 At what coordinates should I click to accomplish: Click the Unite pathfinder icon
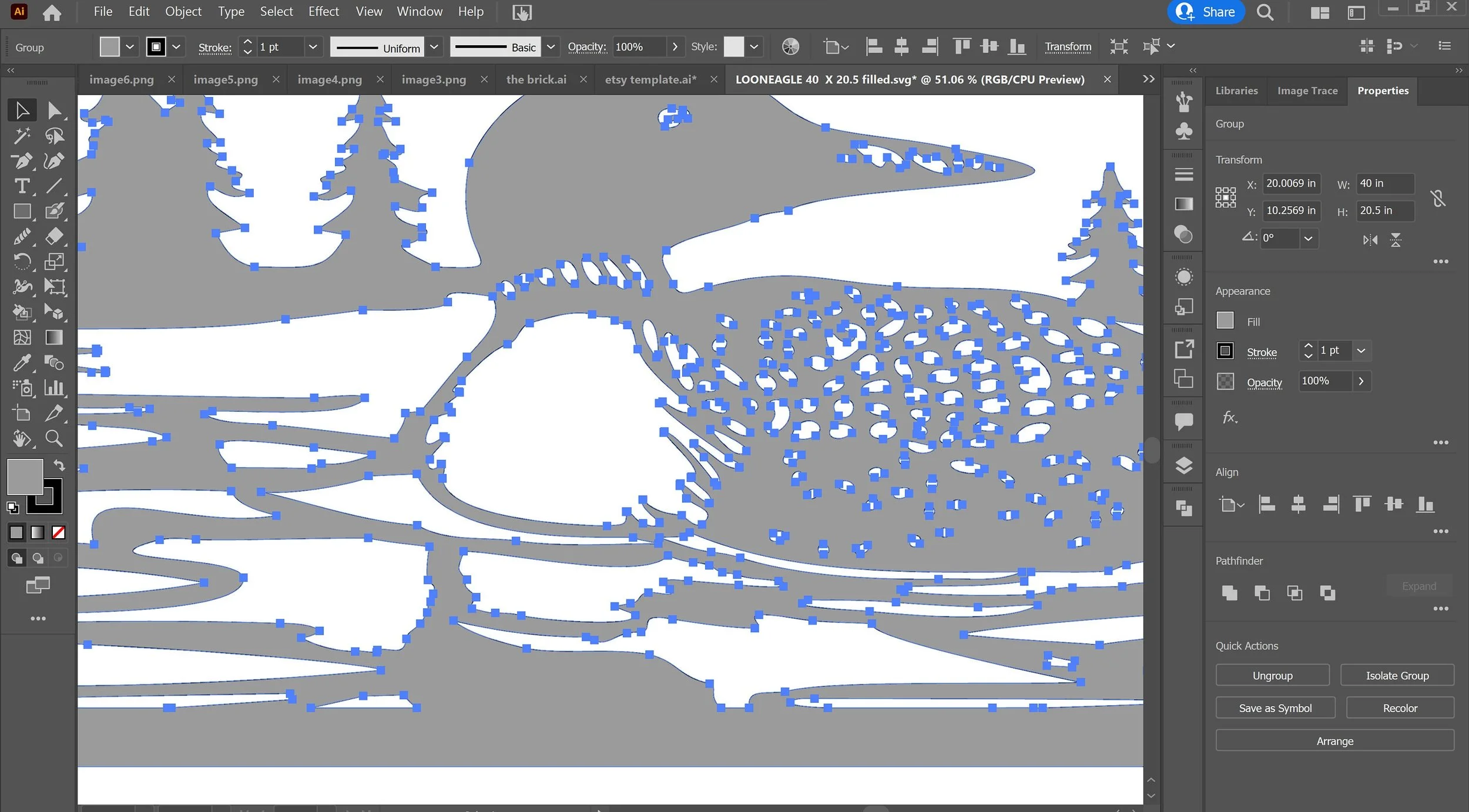(1229, 592)
